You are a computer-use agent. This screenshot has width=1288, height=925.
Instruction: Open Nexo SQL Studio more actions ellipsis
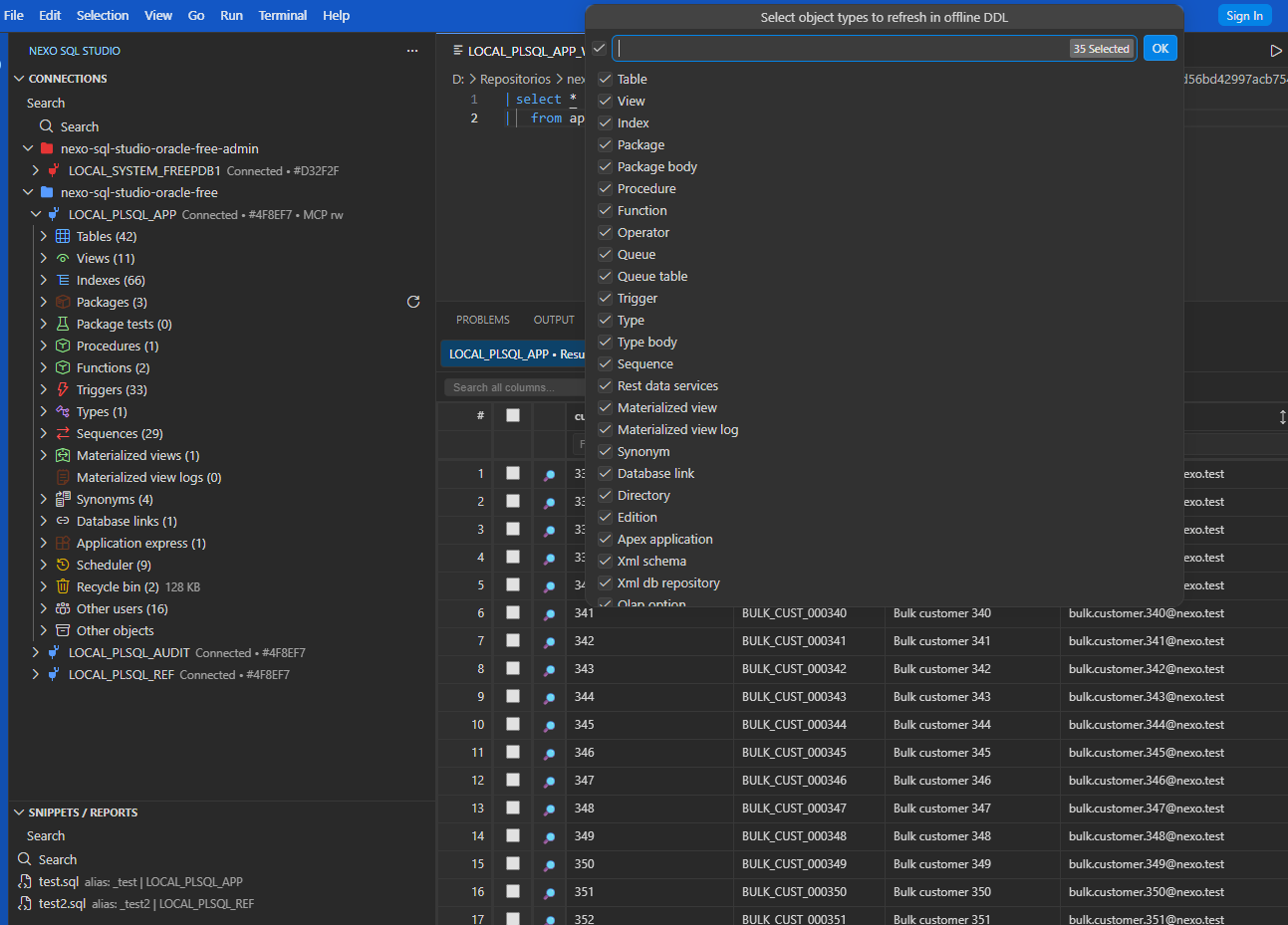pos(412,51)
